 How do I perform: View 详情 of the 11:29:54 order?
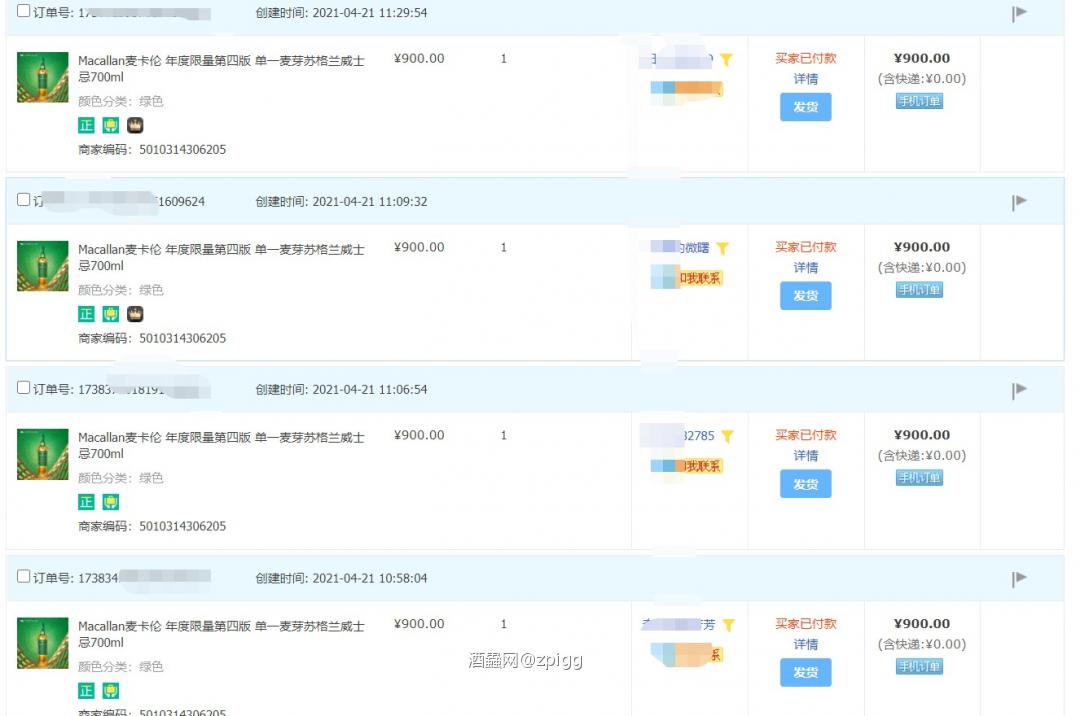(805, 79)
